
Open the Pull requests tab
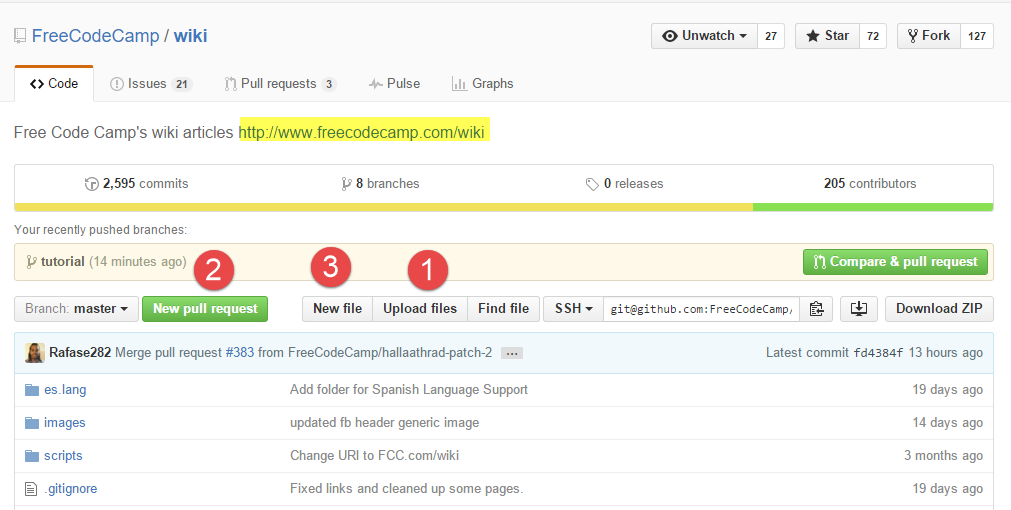pos(279,84)
